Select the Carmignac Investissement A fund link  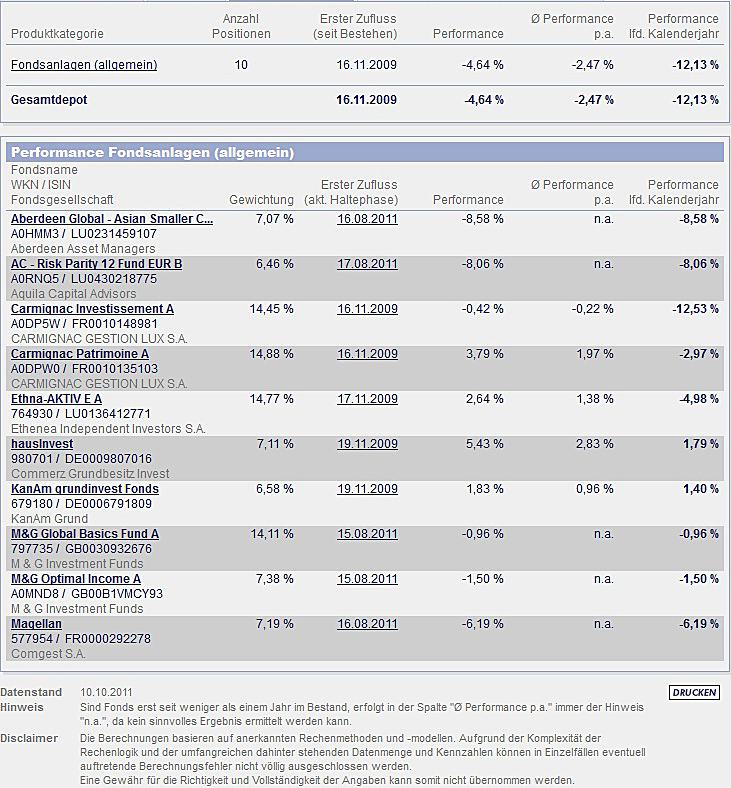[92, 309]
